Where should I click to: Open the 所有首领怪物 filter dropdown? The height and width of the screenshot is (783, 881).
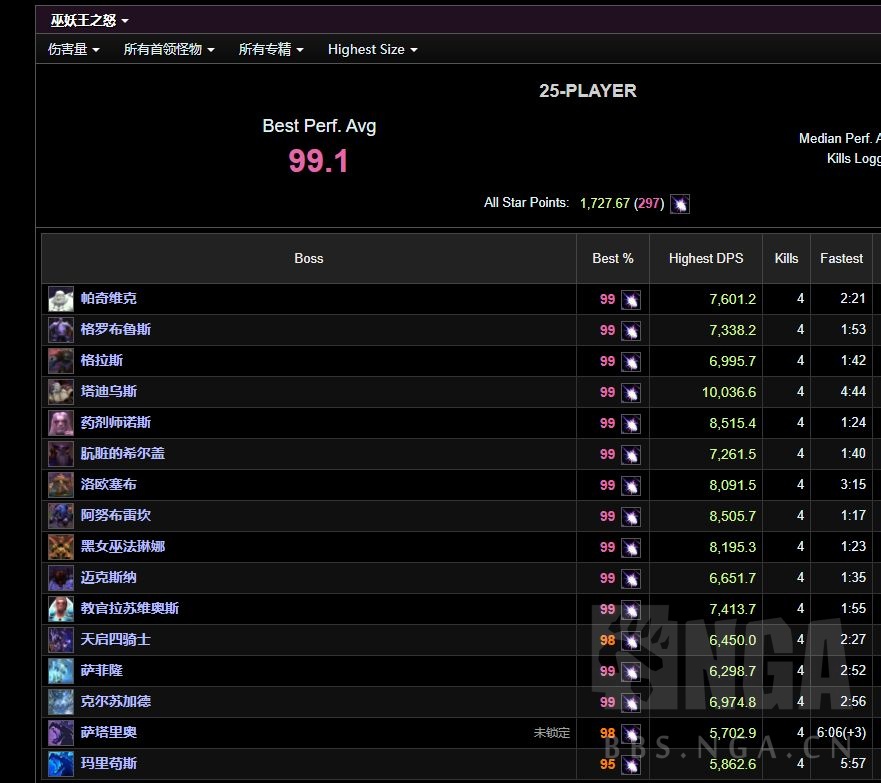pos(168,49)
